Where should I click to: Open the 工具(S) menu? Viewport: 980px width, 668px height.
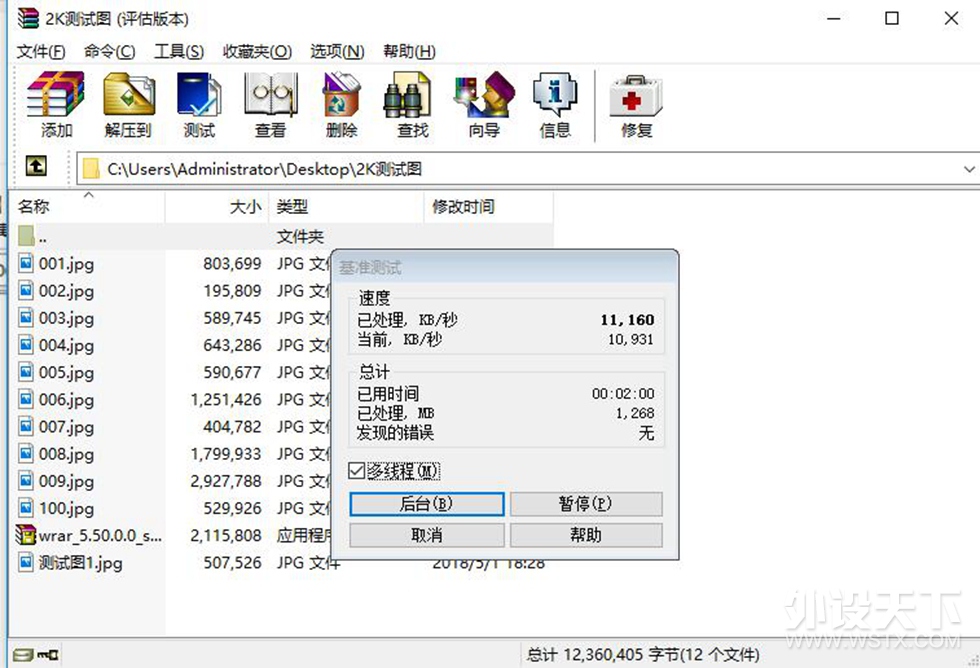coord(179,51)
